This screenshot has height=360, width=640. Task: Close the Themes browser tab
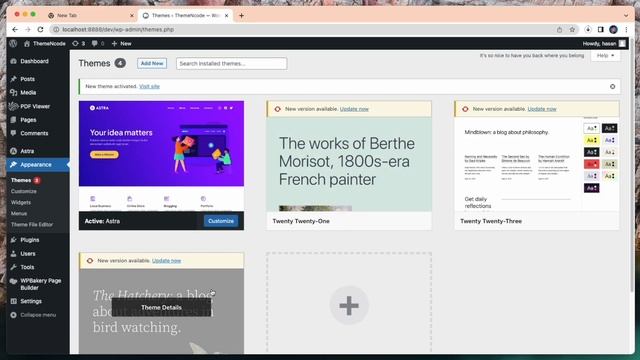pos(227,16)
